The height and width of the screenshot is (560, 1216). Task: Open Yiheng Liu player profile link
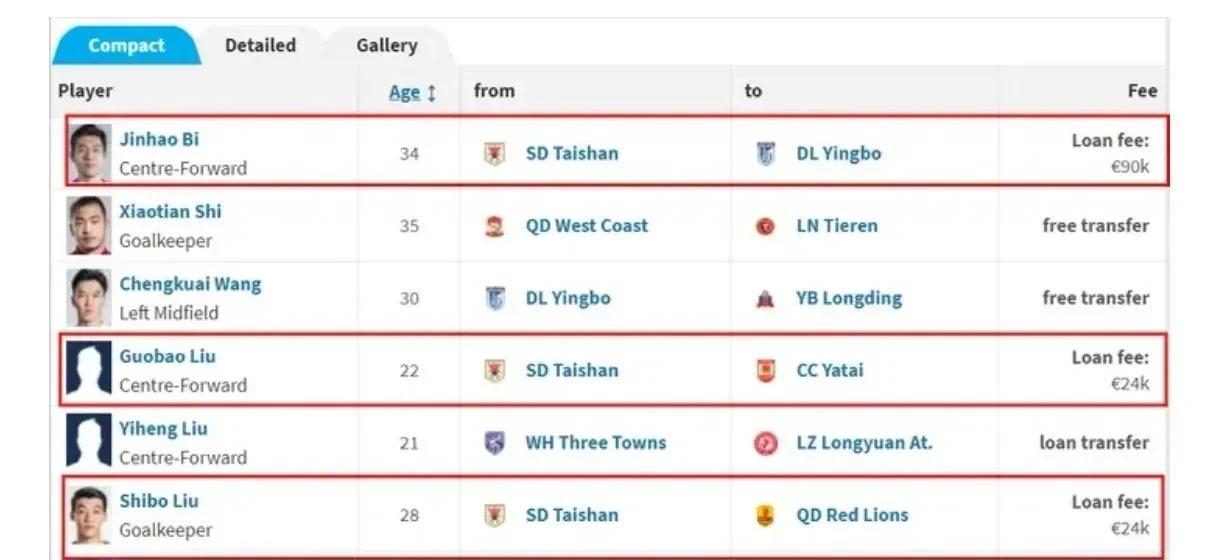163,429
